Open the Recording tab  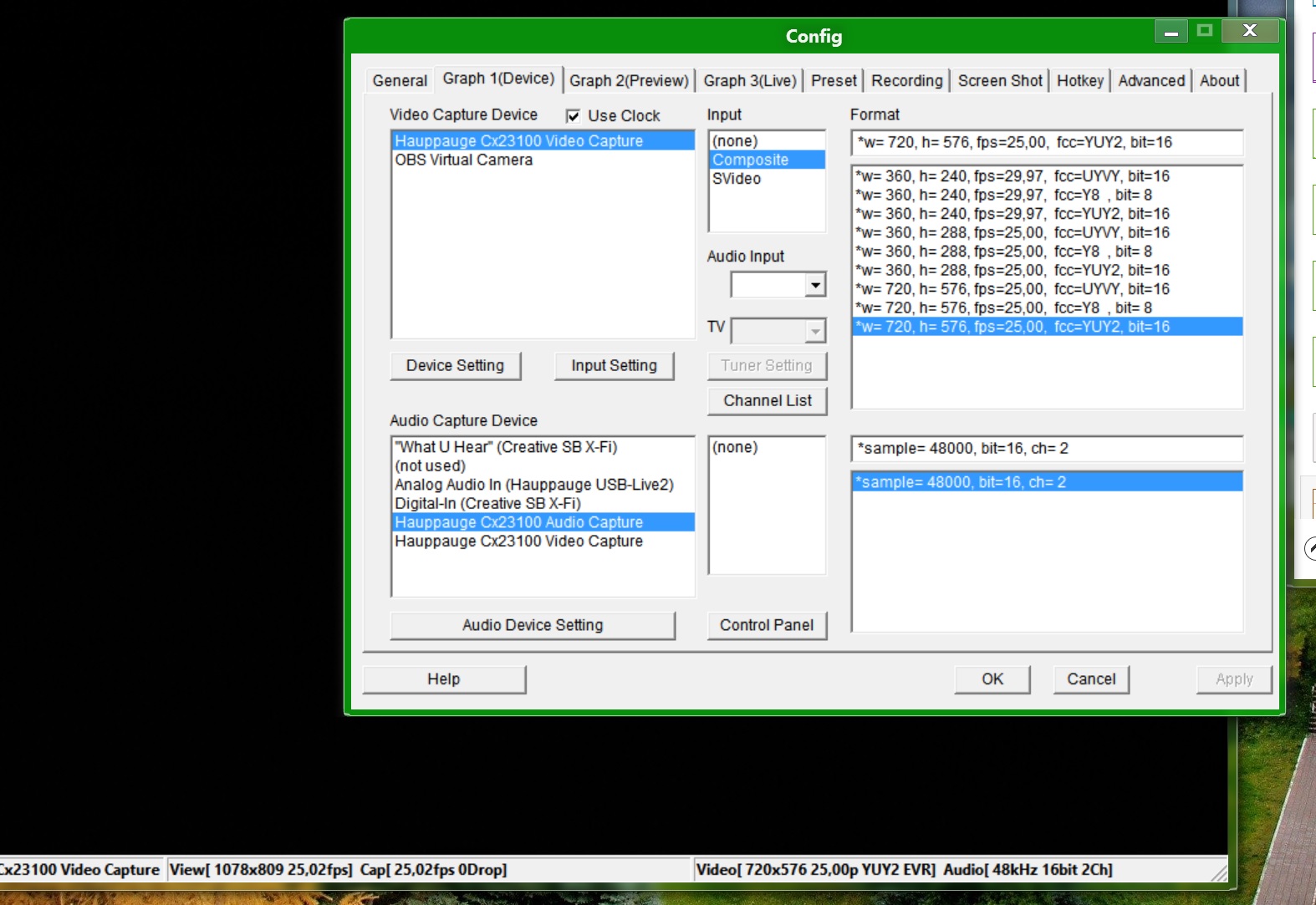click(x=906, y=80)
